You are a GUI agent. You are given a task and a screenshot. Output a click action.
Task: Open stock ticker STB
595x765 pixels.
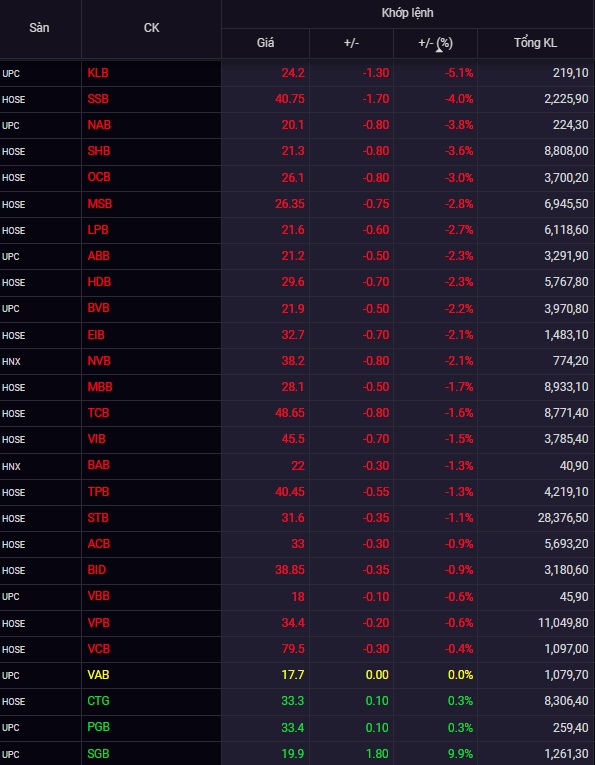point(98,518)
